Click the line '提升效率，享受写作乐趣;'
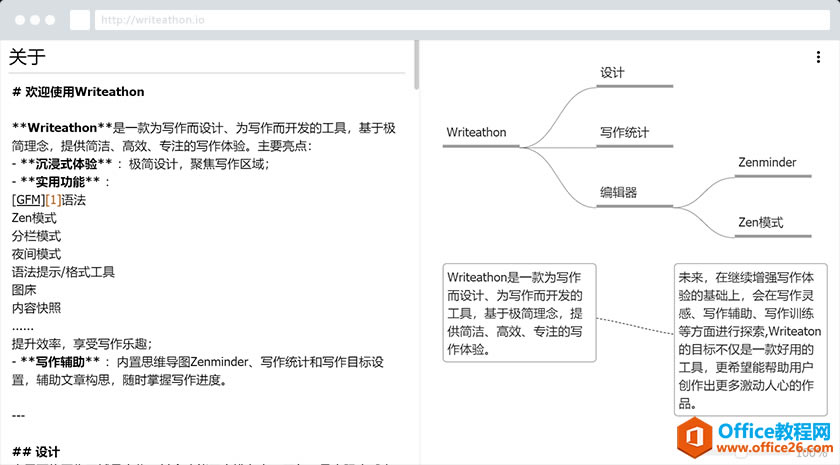This screenshot has height=465, width=840. coord(82,344)
